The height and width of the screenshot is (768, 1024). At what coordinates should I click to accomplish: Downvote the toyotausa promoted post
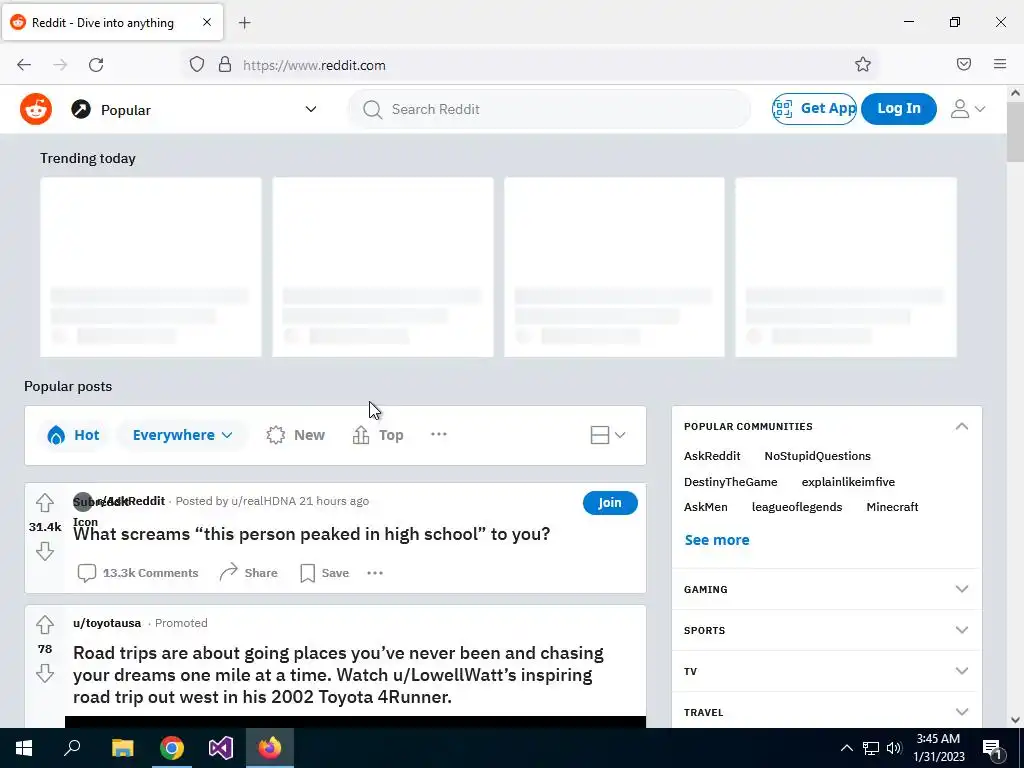(x=44, y=673)
